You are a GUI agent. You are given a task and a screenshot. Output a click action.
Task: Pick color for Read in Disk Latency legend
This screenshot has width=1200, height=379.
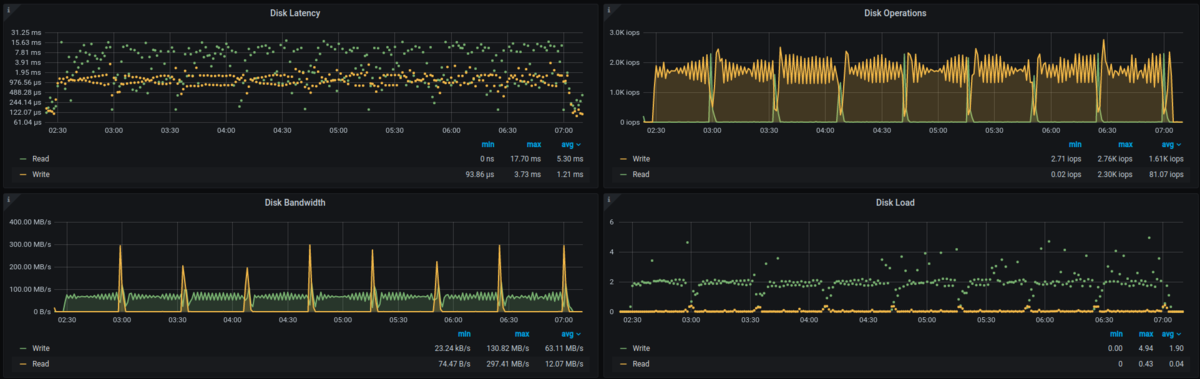(22, 158)
